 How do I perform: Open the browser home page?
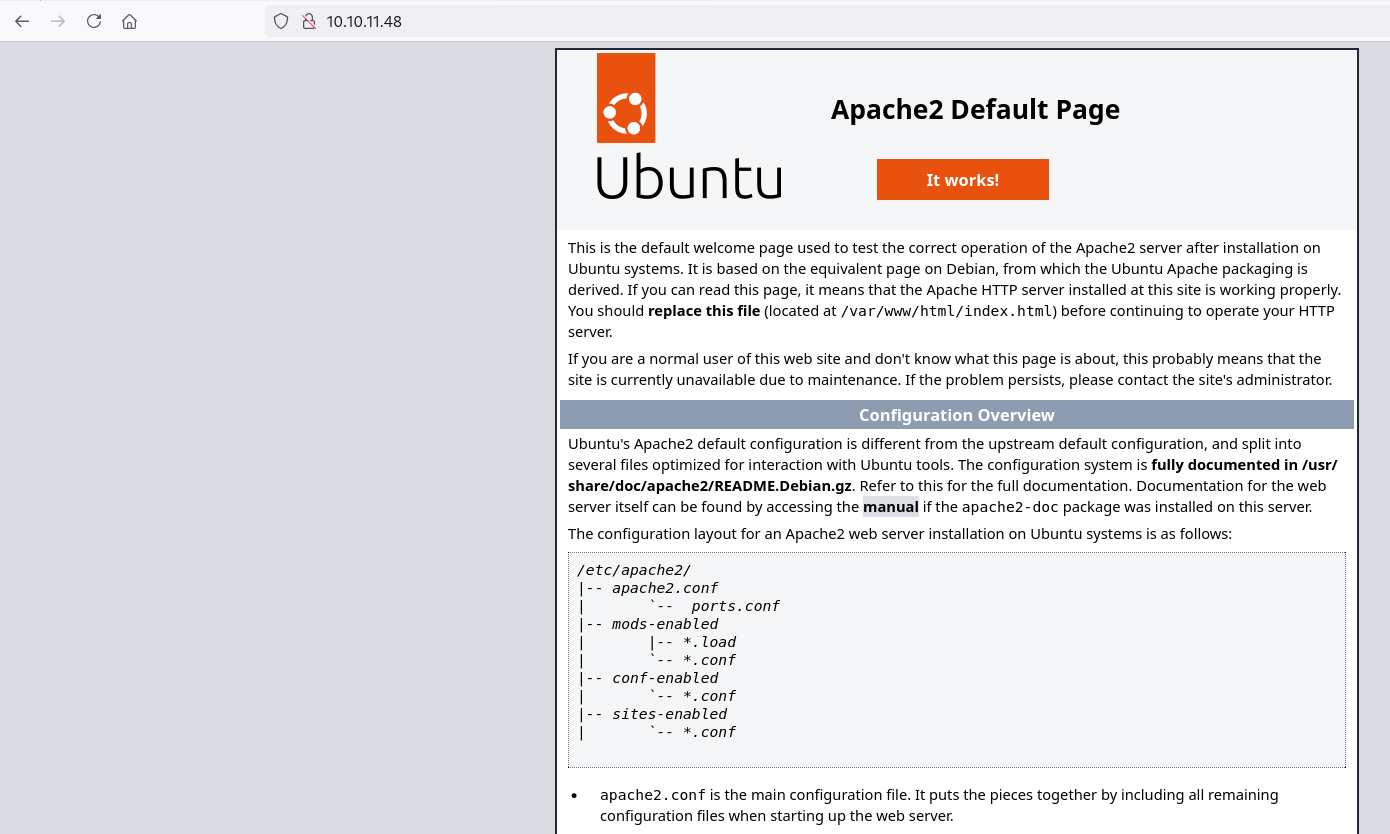[129, 21]
